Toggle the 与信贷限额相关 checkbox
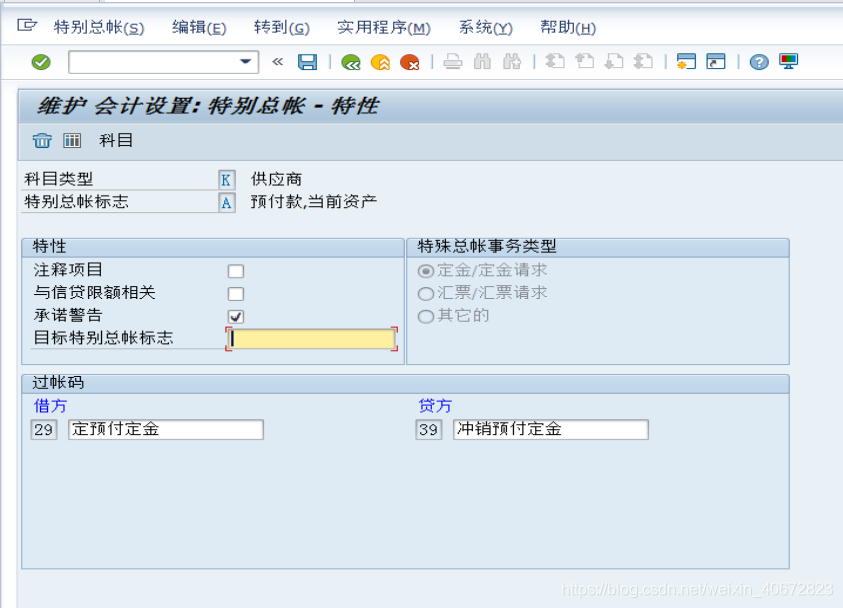The image size is (843, 608). pyautogui.click(x=235, y=294)
